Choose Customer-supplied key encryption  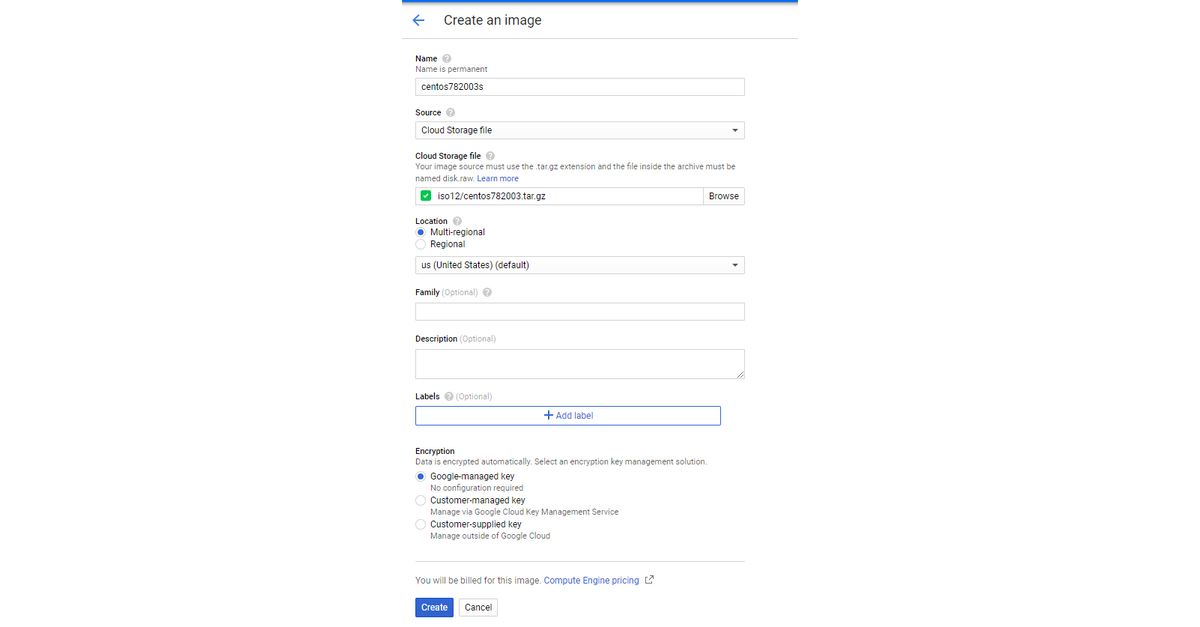pos(420,524)
